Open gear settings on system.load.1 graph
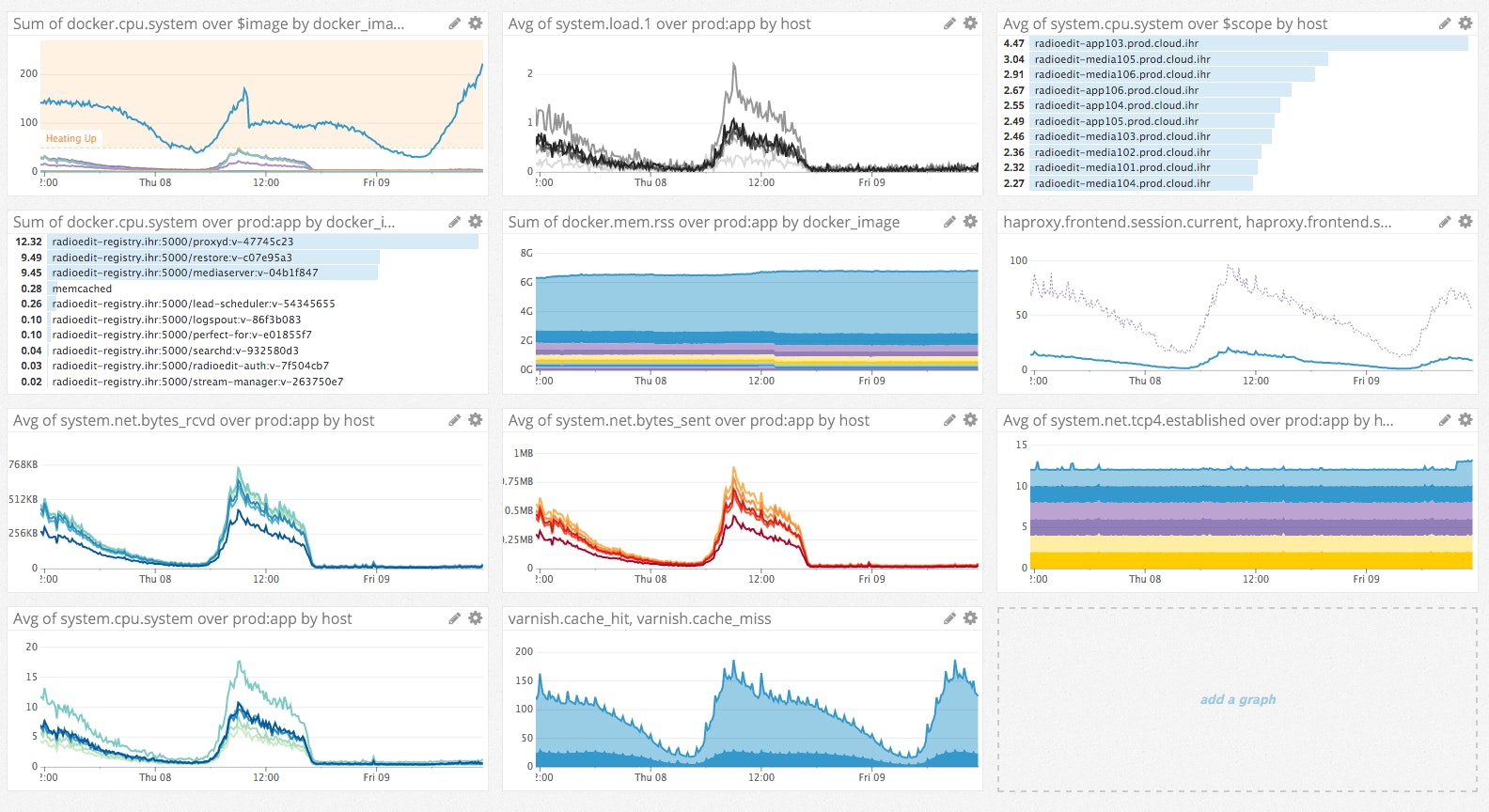Screen dimensions: 1489x812 pos(970,23)
